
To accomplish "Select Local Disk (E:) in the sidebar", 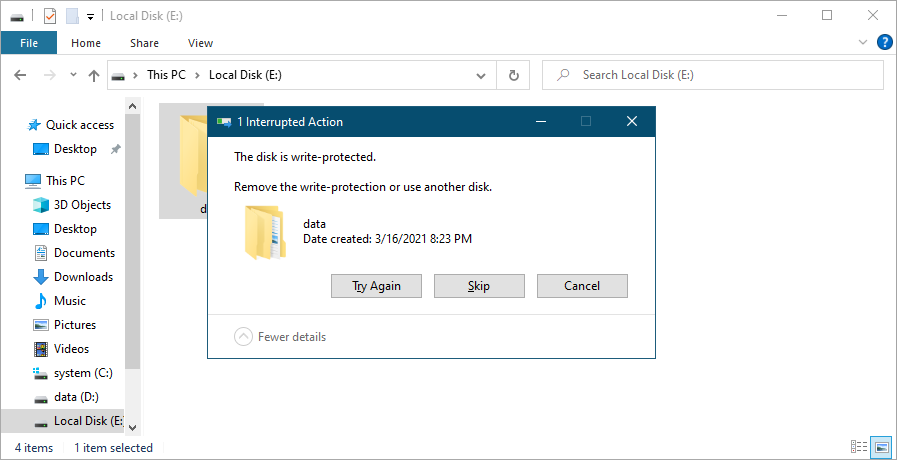I will pos(62,421).
